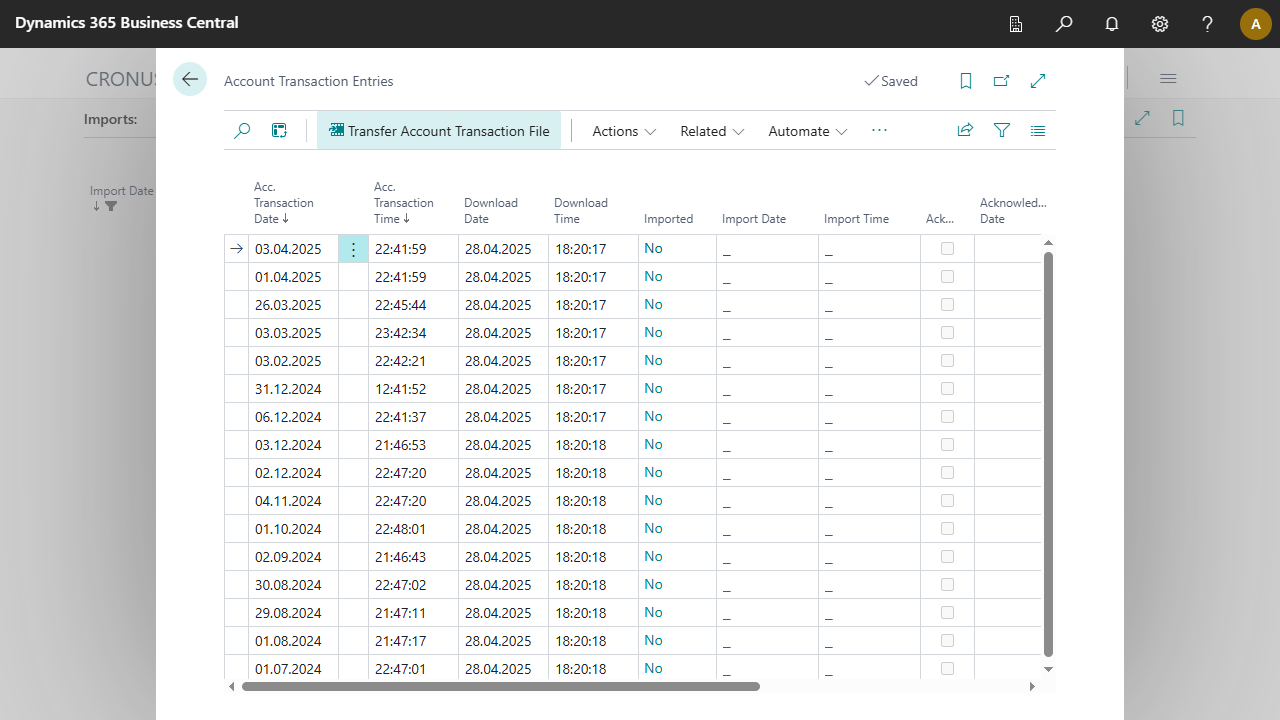Select the 12:41:52 transaction time cell
Image resolution: width=1280 pixels, height=720 pixels.
click(x=413, y=389)
